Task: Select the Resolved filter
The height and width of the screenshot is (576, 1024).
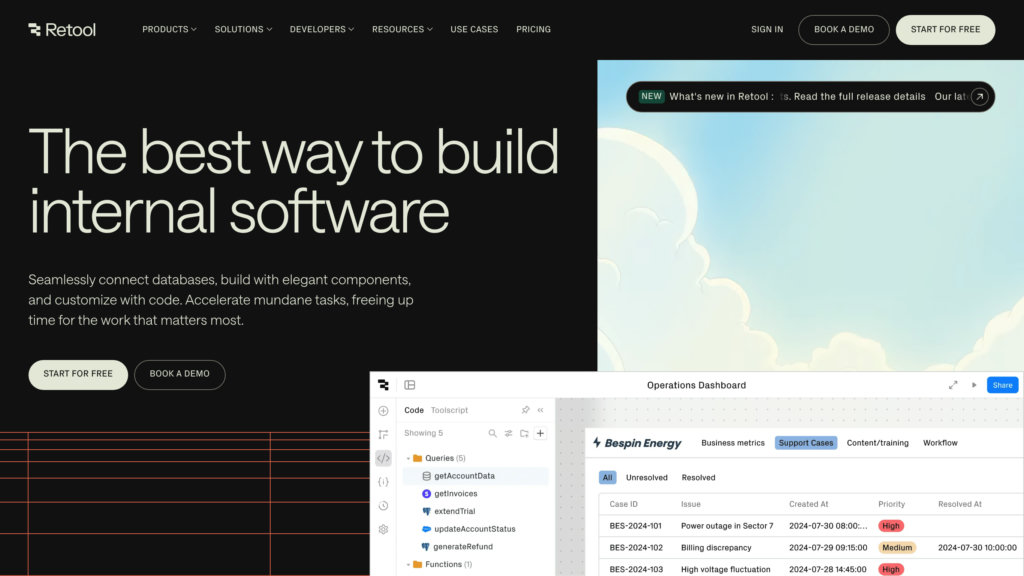Action: [698, 478]
